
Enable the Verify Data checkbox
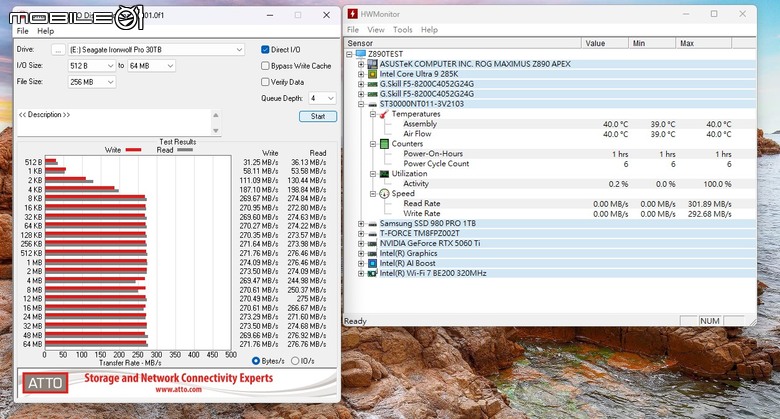pyautogui.click(x=265, y=82)
